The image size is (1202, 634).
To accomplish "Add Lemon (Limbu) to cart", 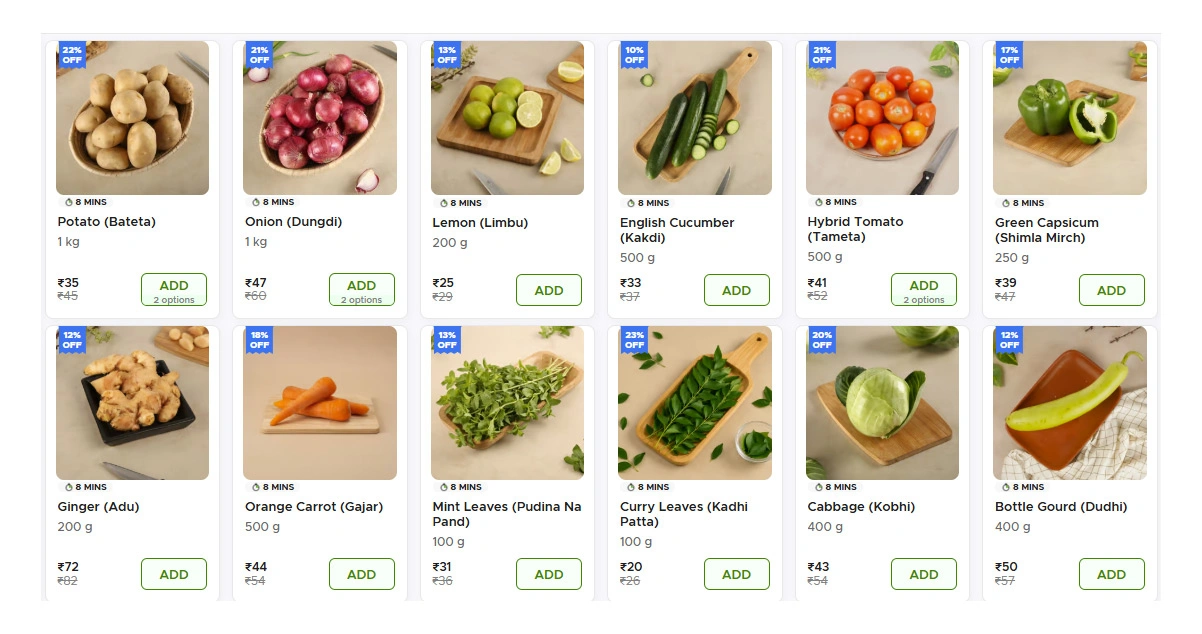I will [x=549, y=290].
